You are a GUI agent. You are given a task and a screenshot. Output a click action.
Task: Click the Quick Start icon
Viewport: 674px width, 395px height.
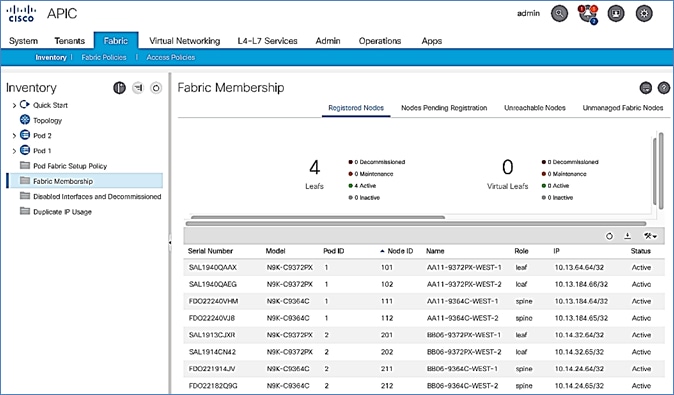click(25, 104)
